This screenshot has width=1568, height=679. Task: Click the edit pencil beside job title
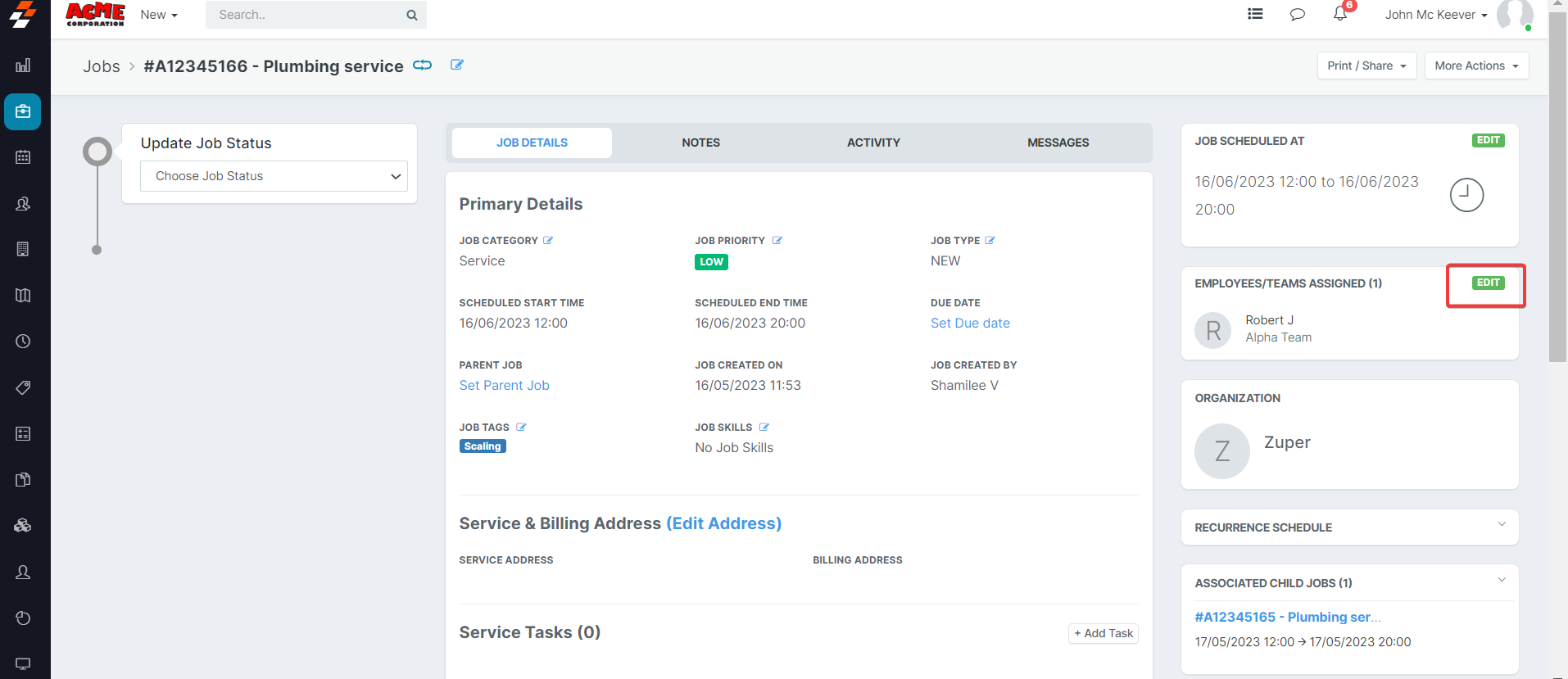tap(457, 65)
